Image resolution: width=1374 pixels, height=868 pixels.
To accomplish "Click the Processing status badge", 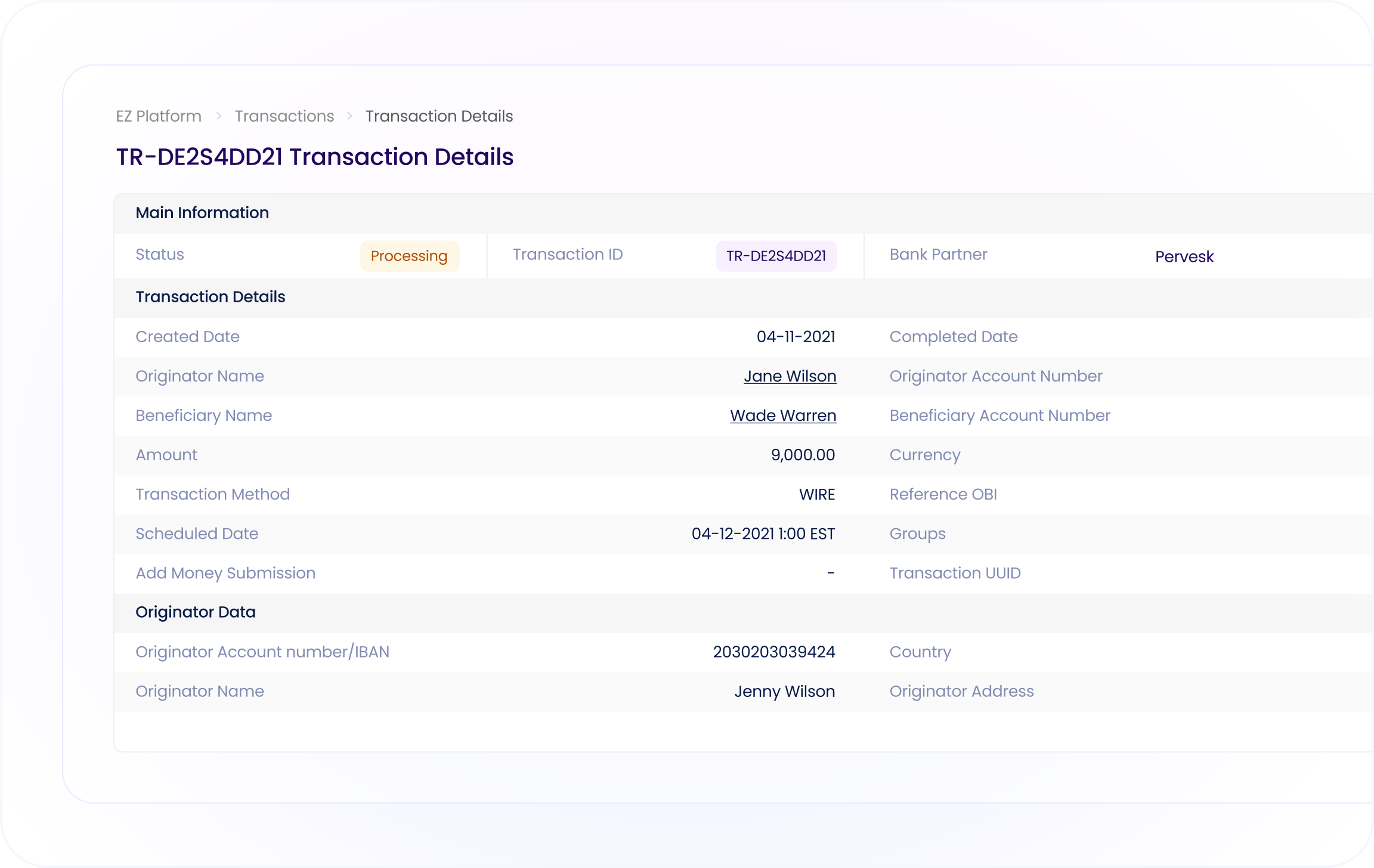I will [409, 256].
